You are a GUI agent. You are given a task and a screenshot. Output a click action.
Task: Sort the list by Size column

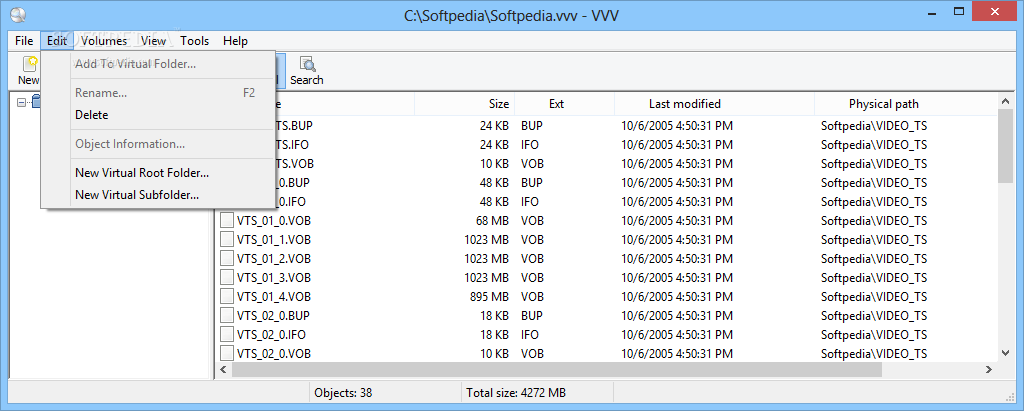[464, 104]
